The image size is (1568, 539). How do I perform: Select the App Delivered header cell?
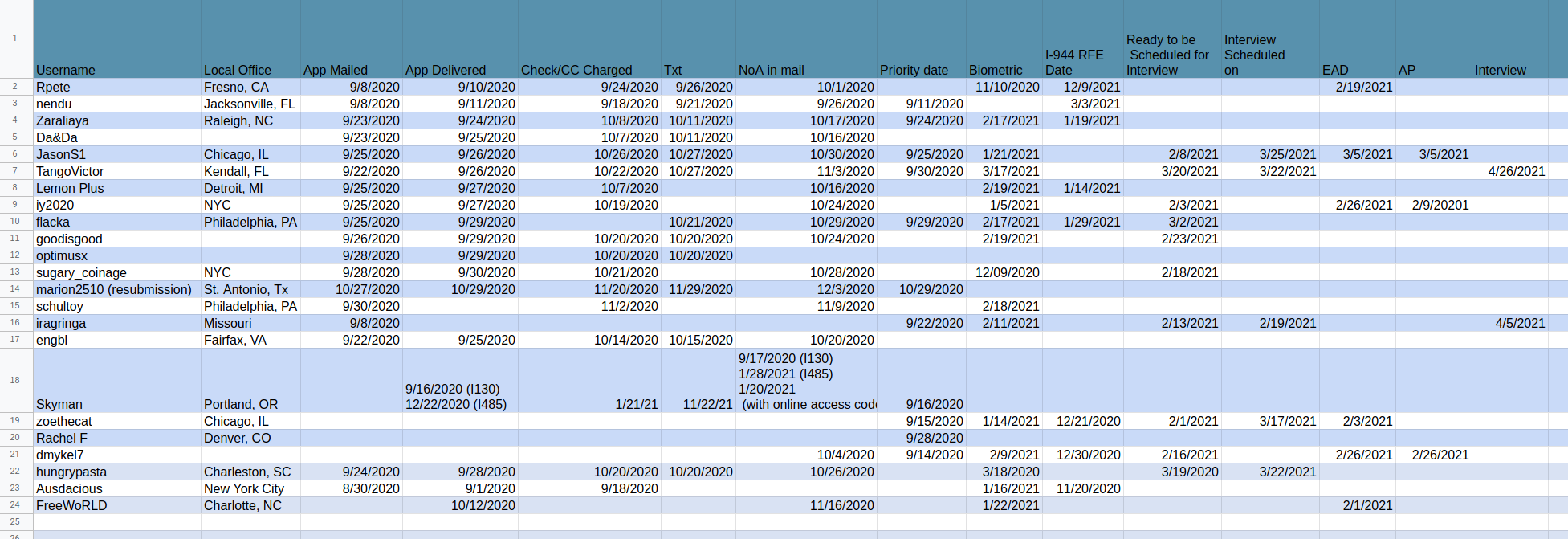click(460, 39)
